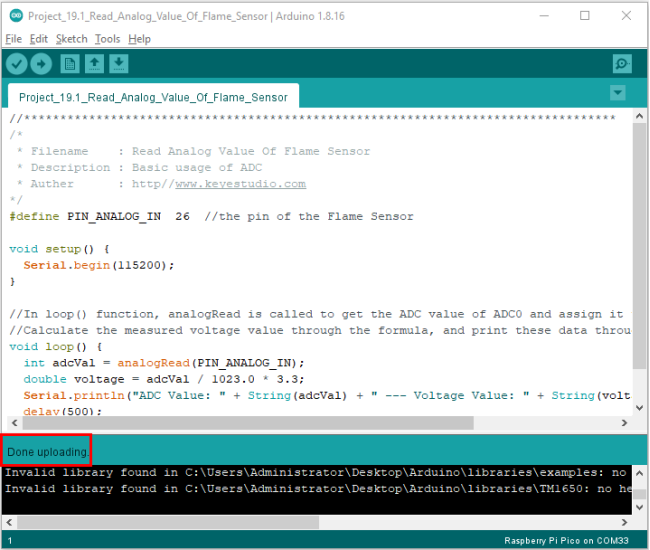
Task: Open the Help menu
Action: click(x=139, y=39)
